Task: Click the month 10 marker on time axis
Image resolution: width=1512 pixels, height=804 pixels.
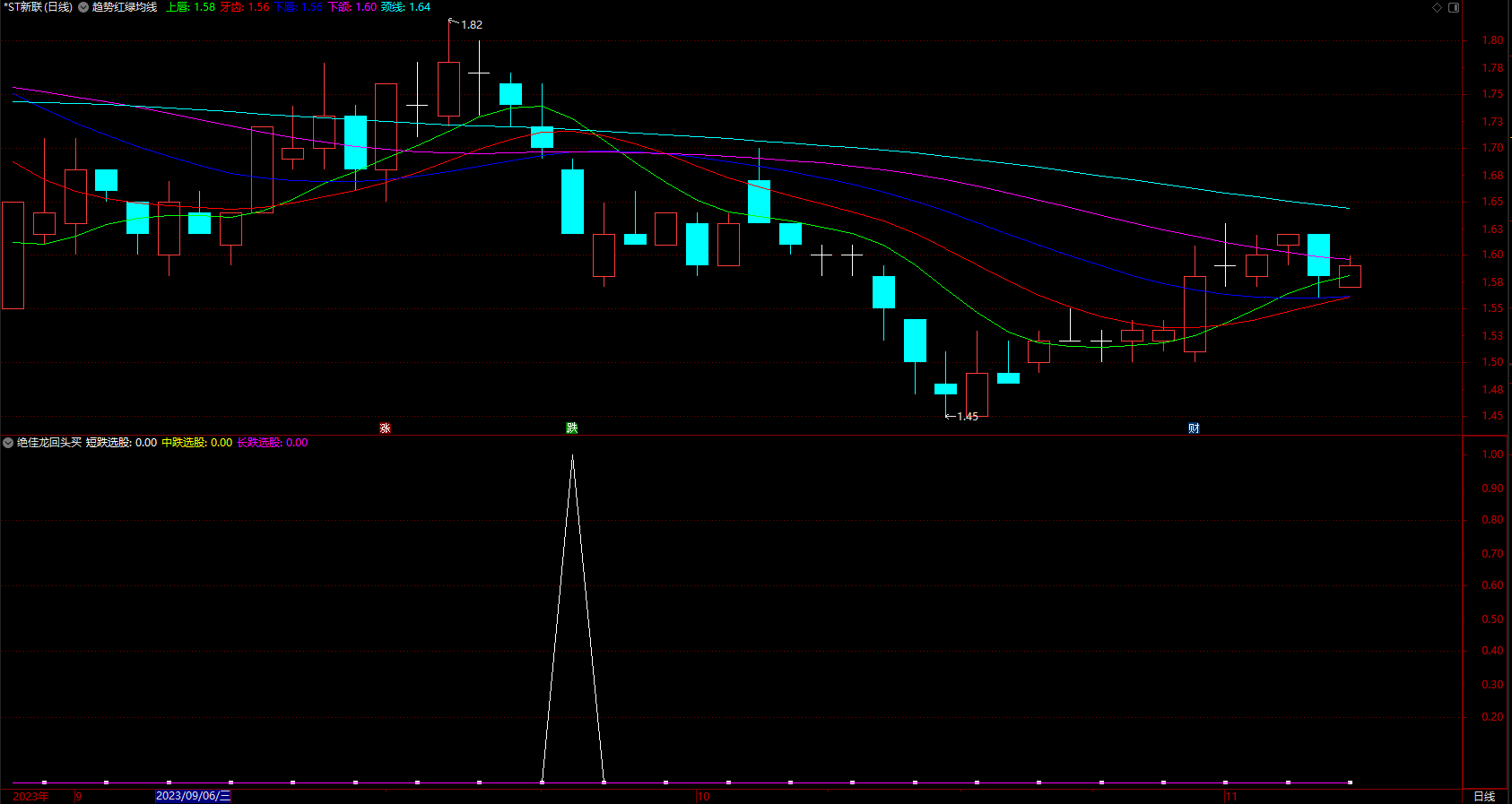Action: pos(703,796)
